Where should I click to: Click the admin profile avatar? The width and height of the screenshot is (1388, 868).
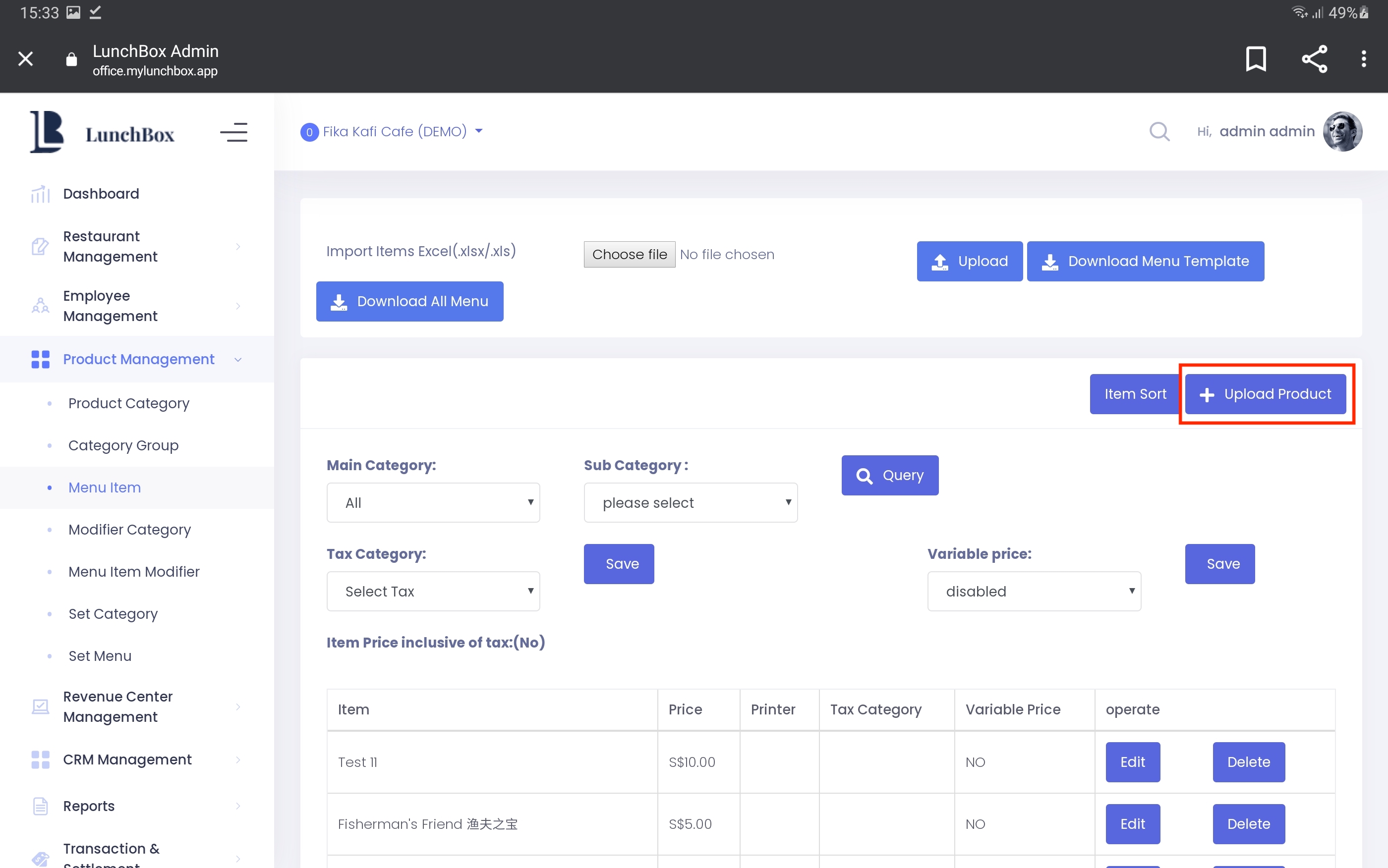pos(1342,131)
